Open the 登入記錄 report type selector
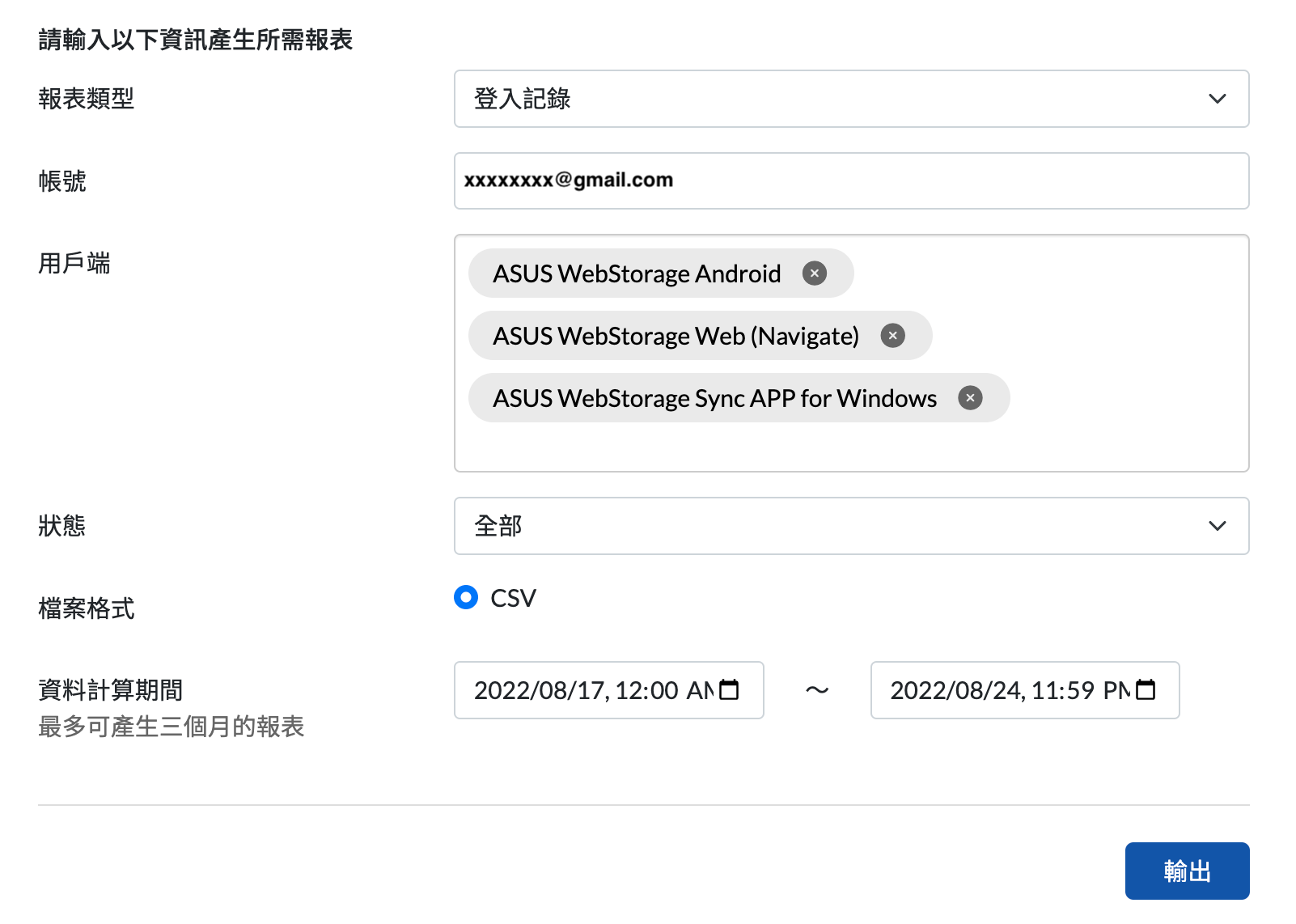1296x924 pixels. [852, 99]
